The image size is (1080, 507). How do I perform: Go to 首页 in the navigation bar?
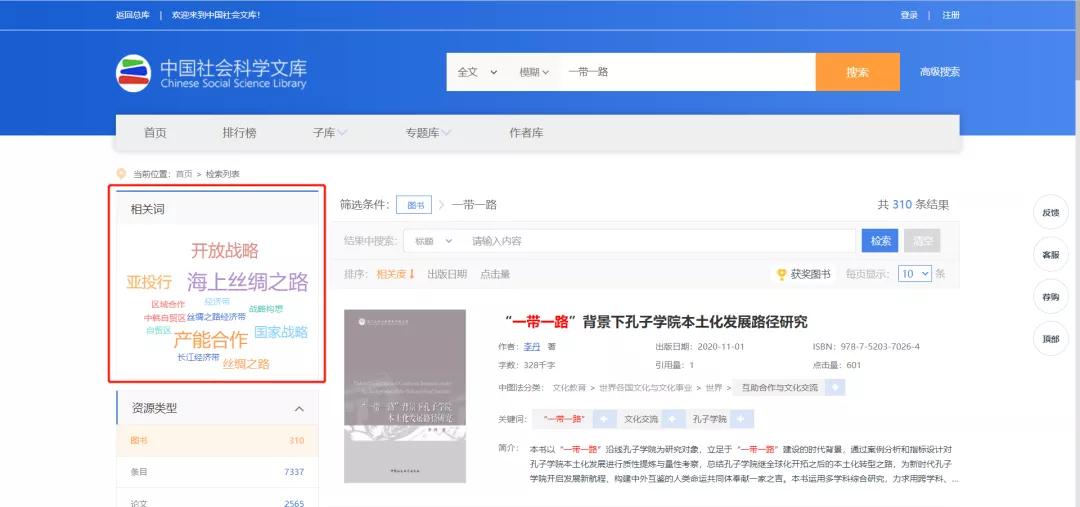155,133
